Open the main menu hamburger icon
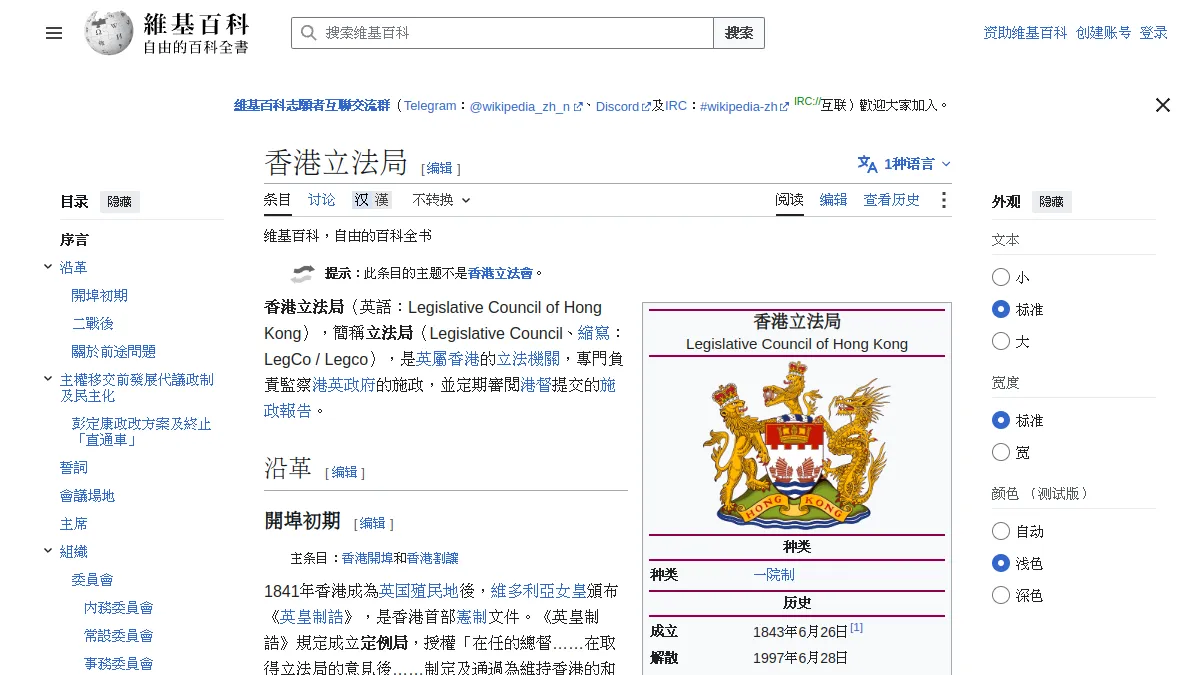Image resolution: width=1200 pixels, height=675 pixels. click(54, 33)
